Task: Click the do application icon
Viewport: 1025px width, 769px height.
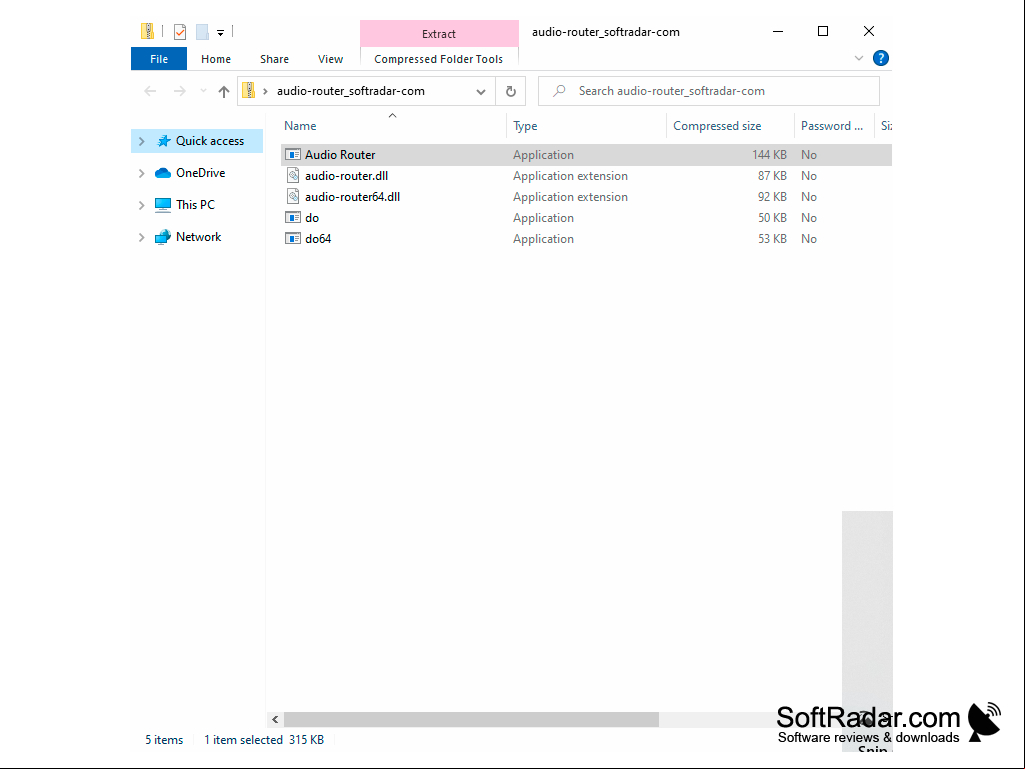Action: (293, 218)
